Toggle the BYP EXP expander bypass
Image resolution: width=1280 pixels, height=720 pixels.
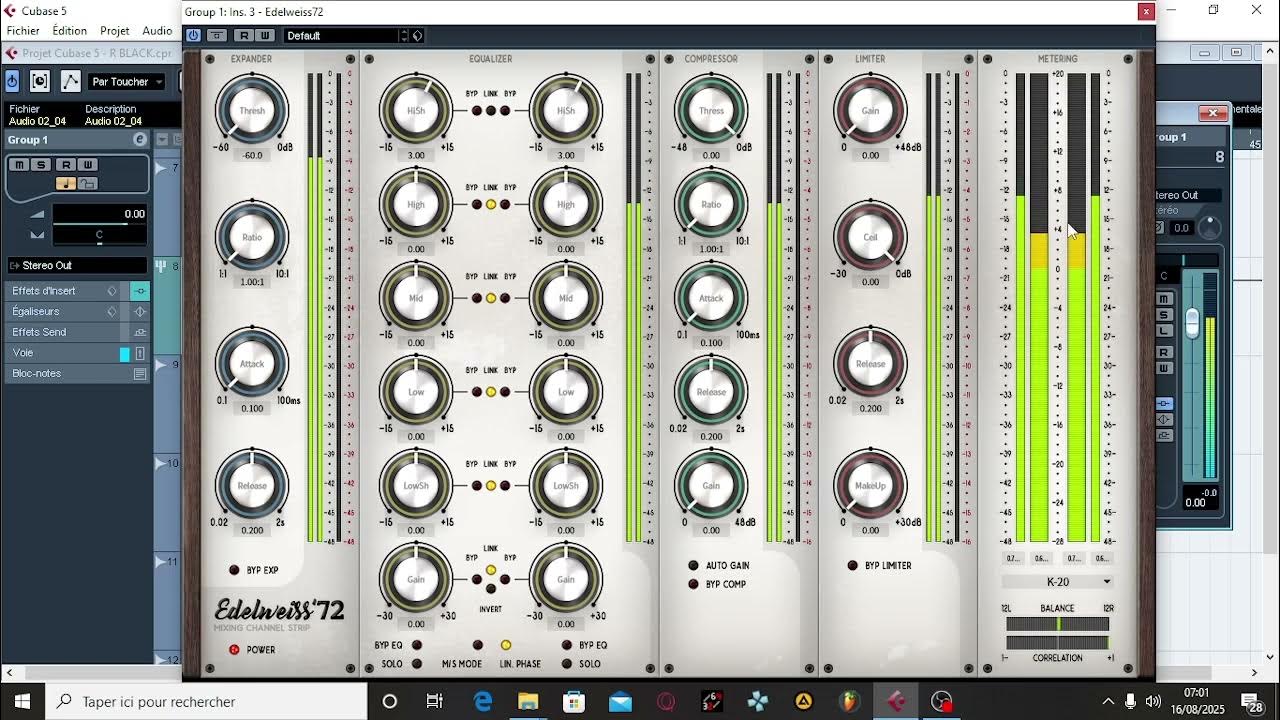235,570
